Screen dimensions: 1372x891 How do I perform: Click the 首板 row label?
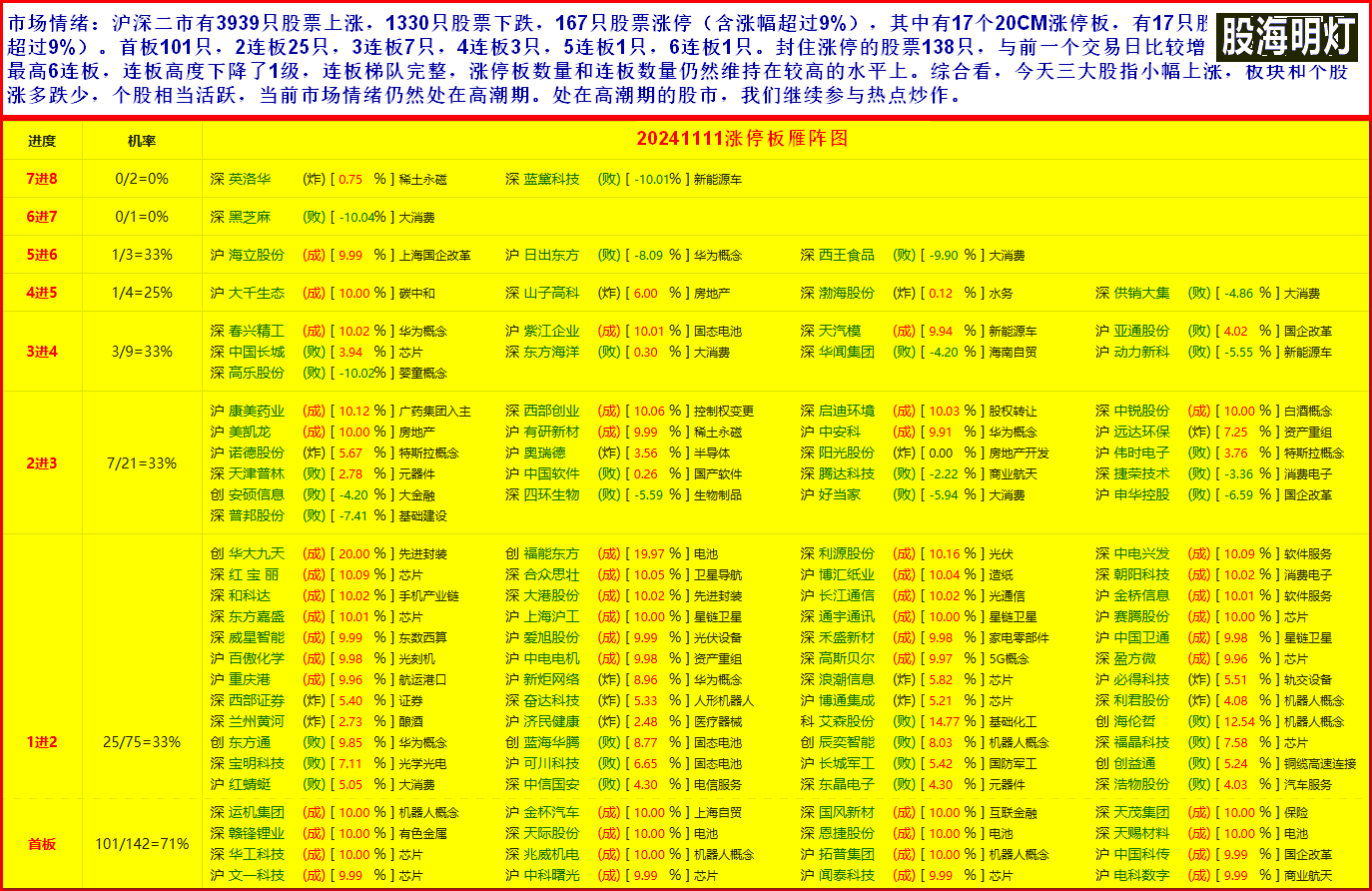(x=42, y=844)
